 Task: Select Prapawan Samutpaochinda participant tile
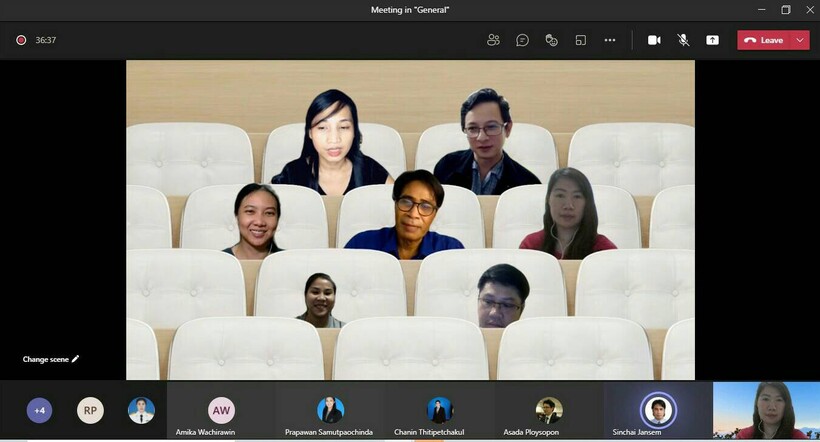coord(329,410)
